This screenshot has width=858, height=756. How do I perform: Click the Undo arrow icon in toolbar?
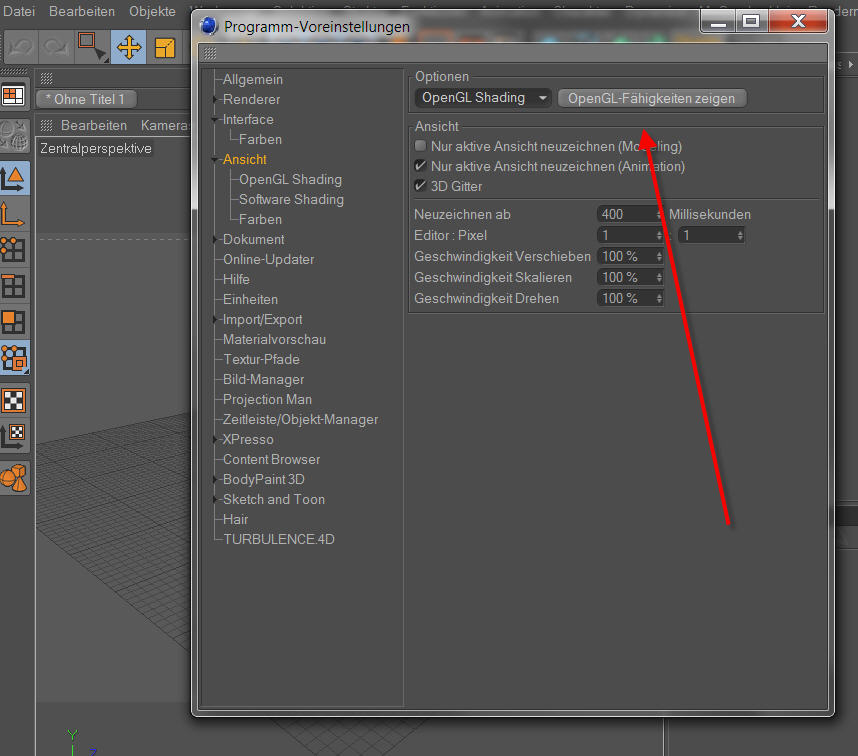tap(20, 48)
